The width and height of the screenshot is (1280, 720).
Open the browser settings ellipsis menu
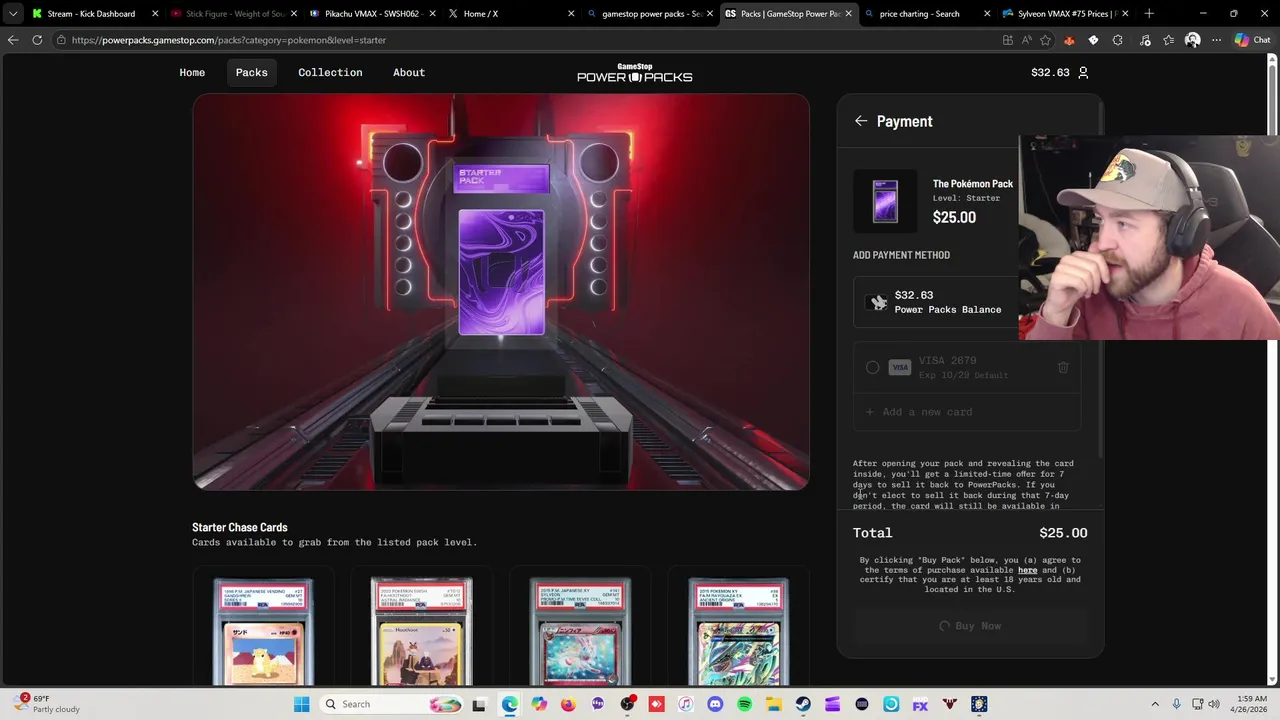(x=1216, y=40)
